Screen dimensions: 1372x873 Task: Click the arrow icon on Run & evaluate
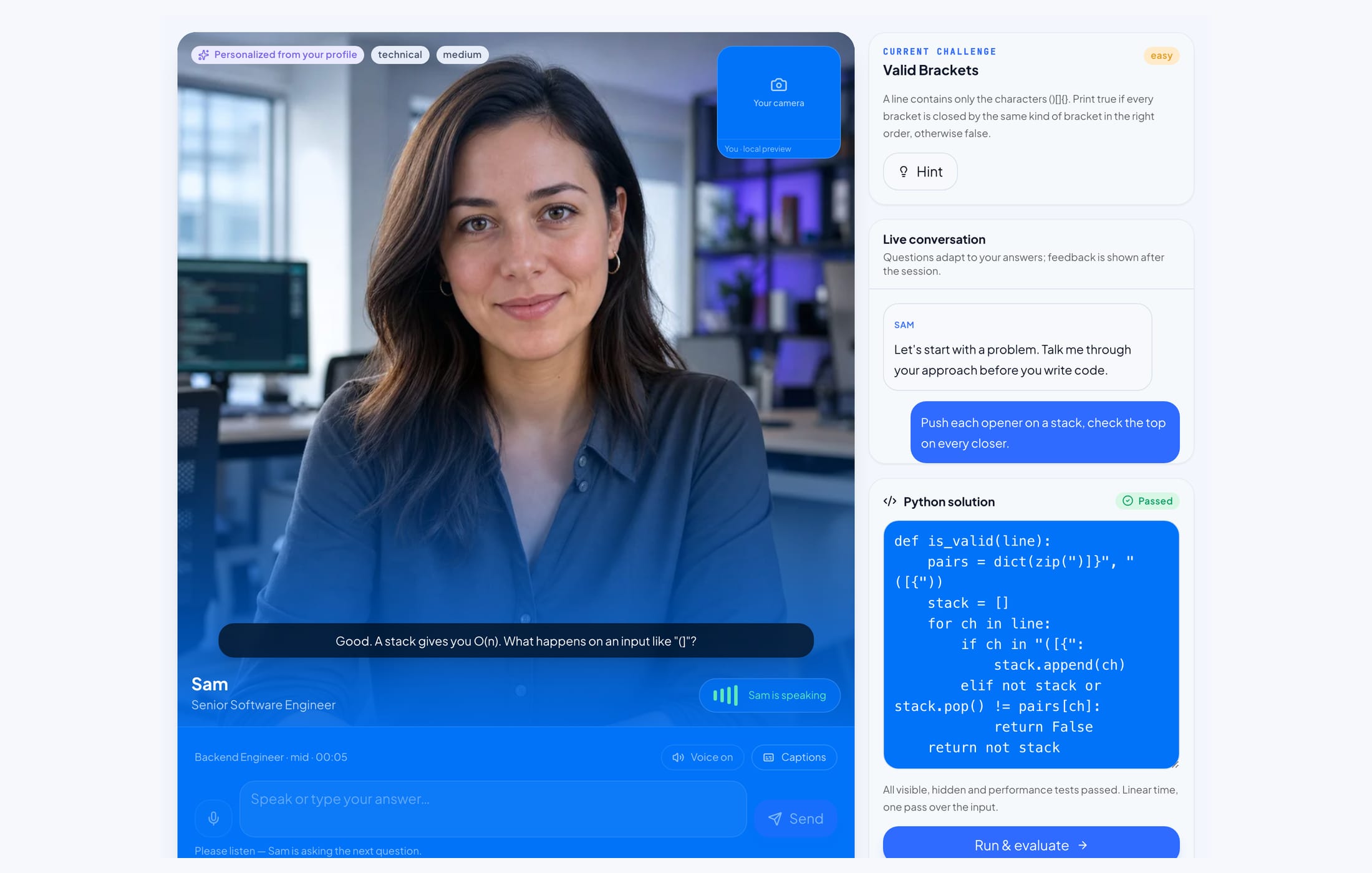1083,845
